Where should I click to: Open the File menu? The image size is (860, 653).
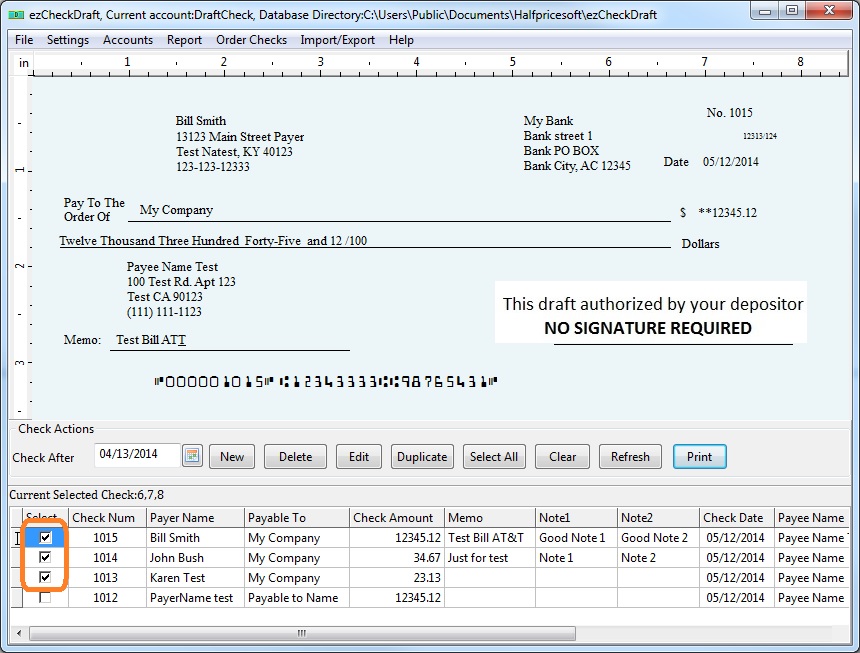(x=23, y=40)
